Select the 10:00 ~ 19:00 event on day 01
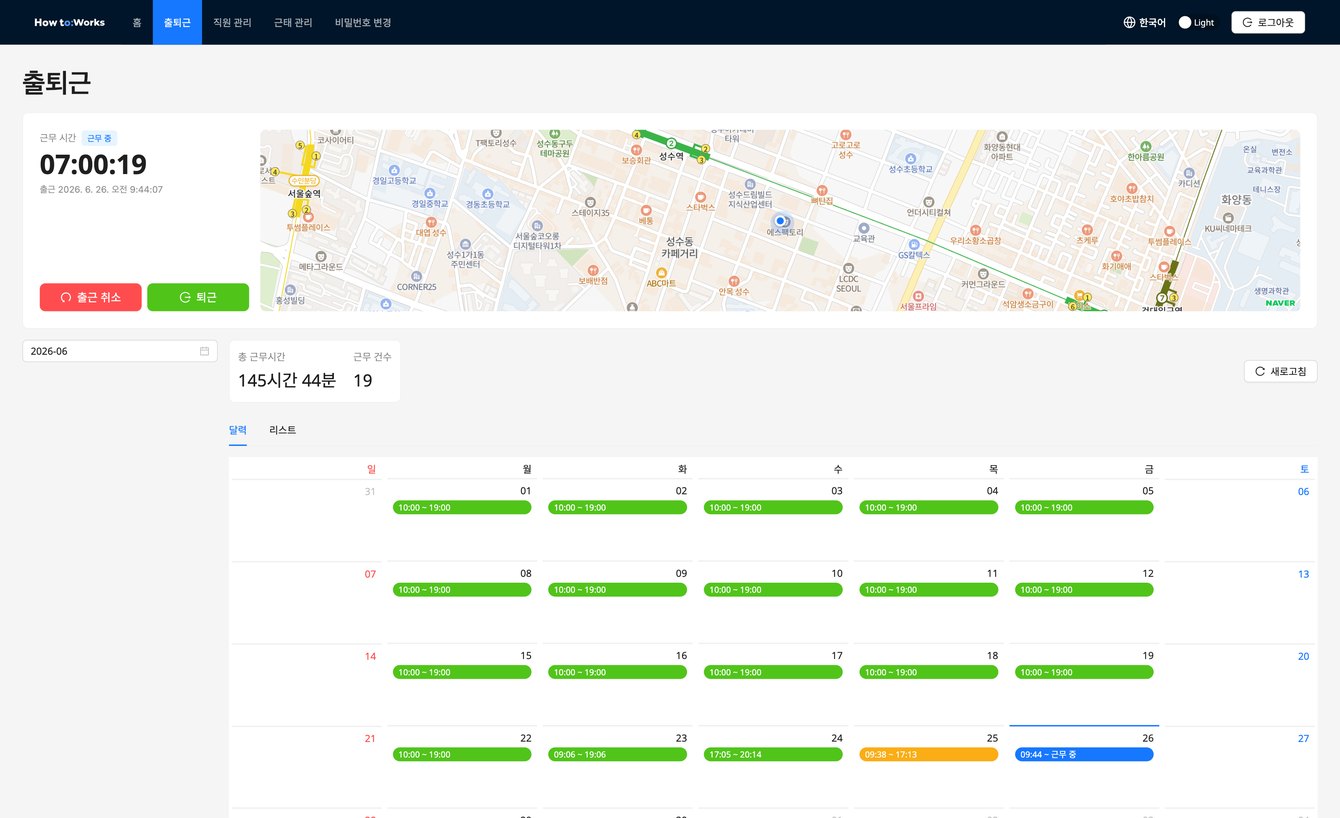Image resolution: width=1340 pixels, height=818 pixels. coord(462,507)
